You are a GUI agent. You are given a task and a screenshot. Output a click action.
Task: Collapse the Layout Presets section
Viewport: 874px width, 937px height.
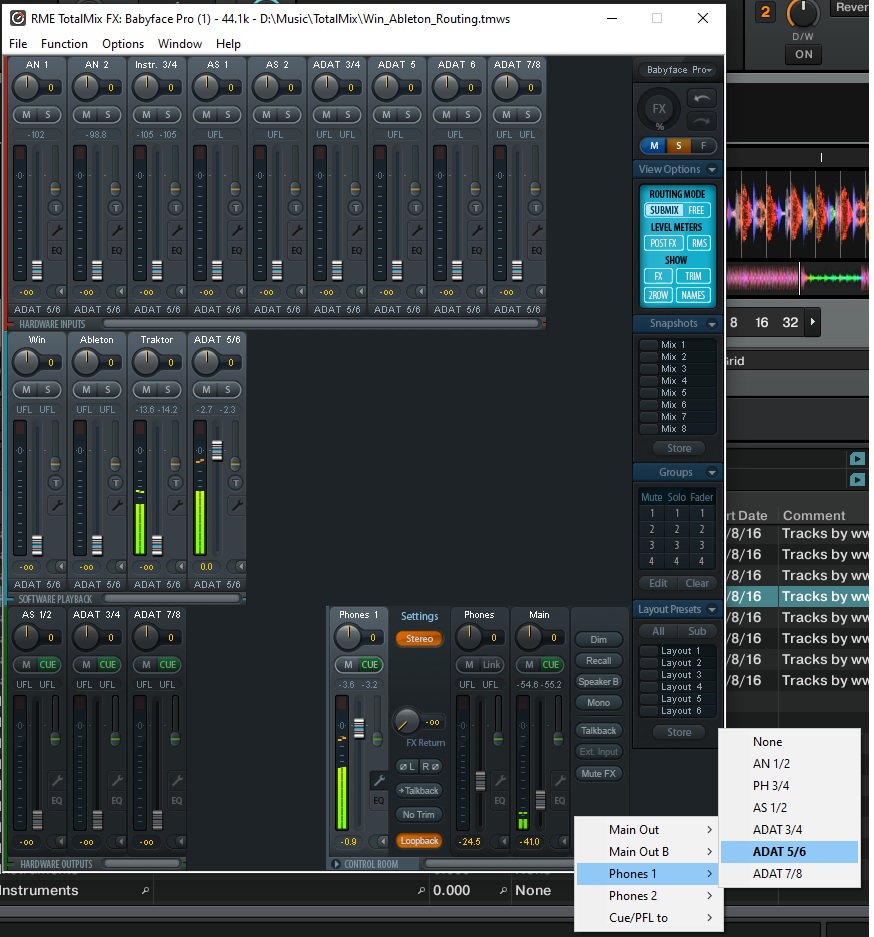point(712,610)
